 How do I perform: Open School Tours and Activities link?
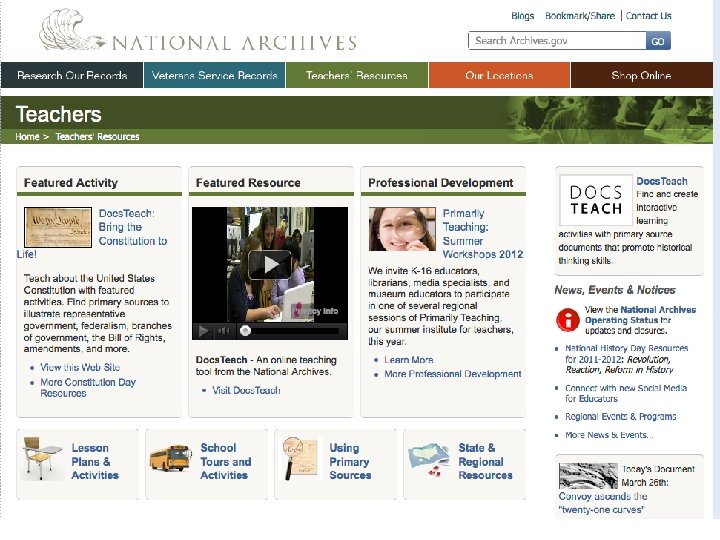click(x=225, y=461)
